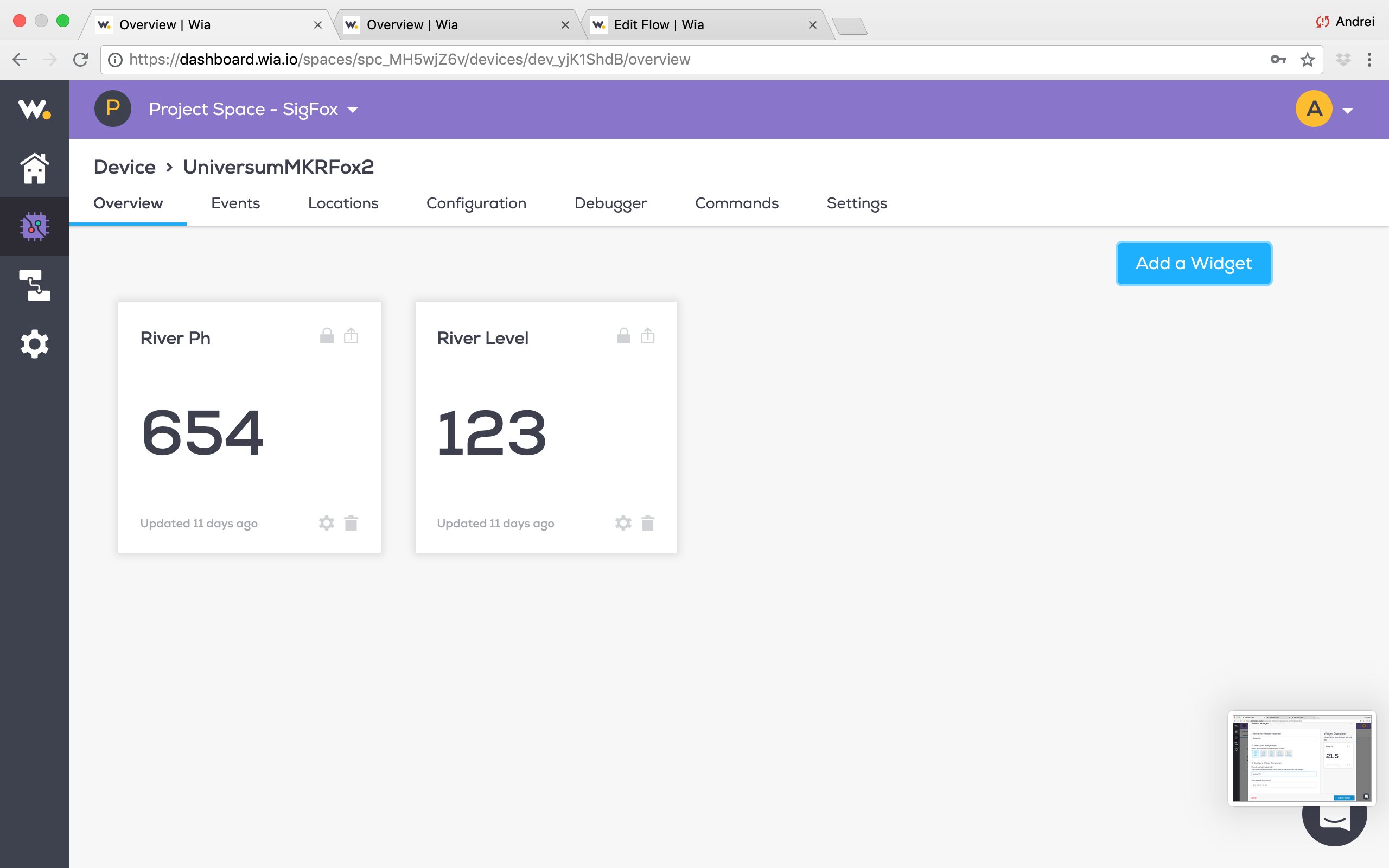Click the Add a Widget button
The height and width of the screenshot is (868, 1389).
[1193, 264]
